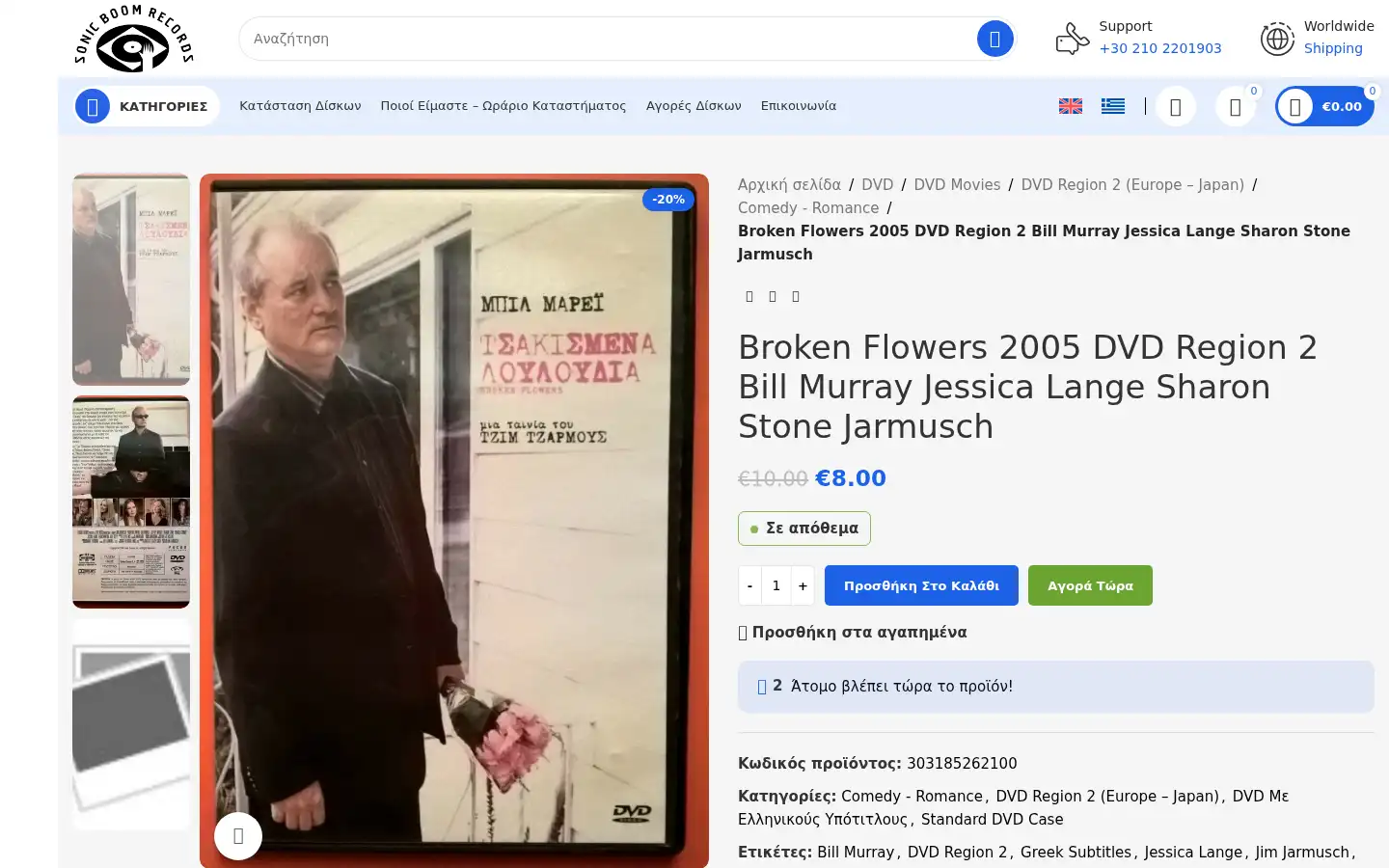This screenshot has width=1389, height=868.
Task: Click product code 303185262100
Action: 962,763
